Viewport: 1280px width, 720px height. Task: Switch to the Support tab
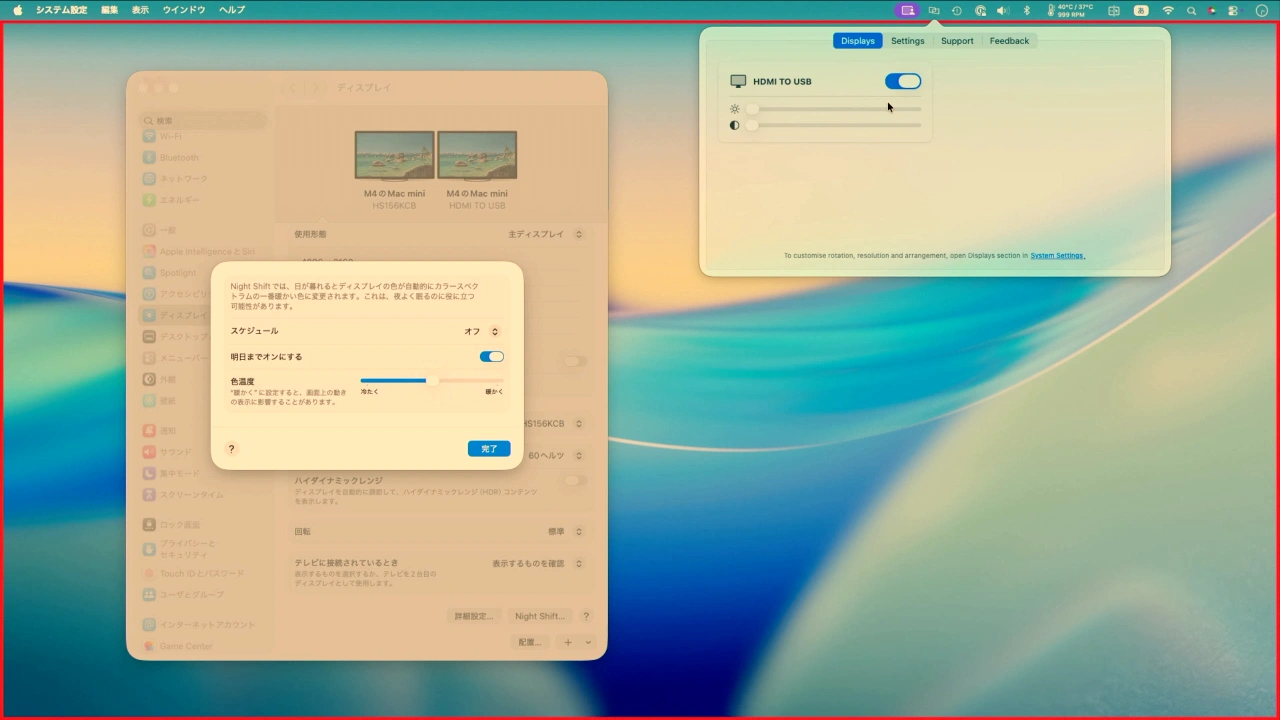[x=956, y=41]
